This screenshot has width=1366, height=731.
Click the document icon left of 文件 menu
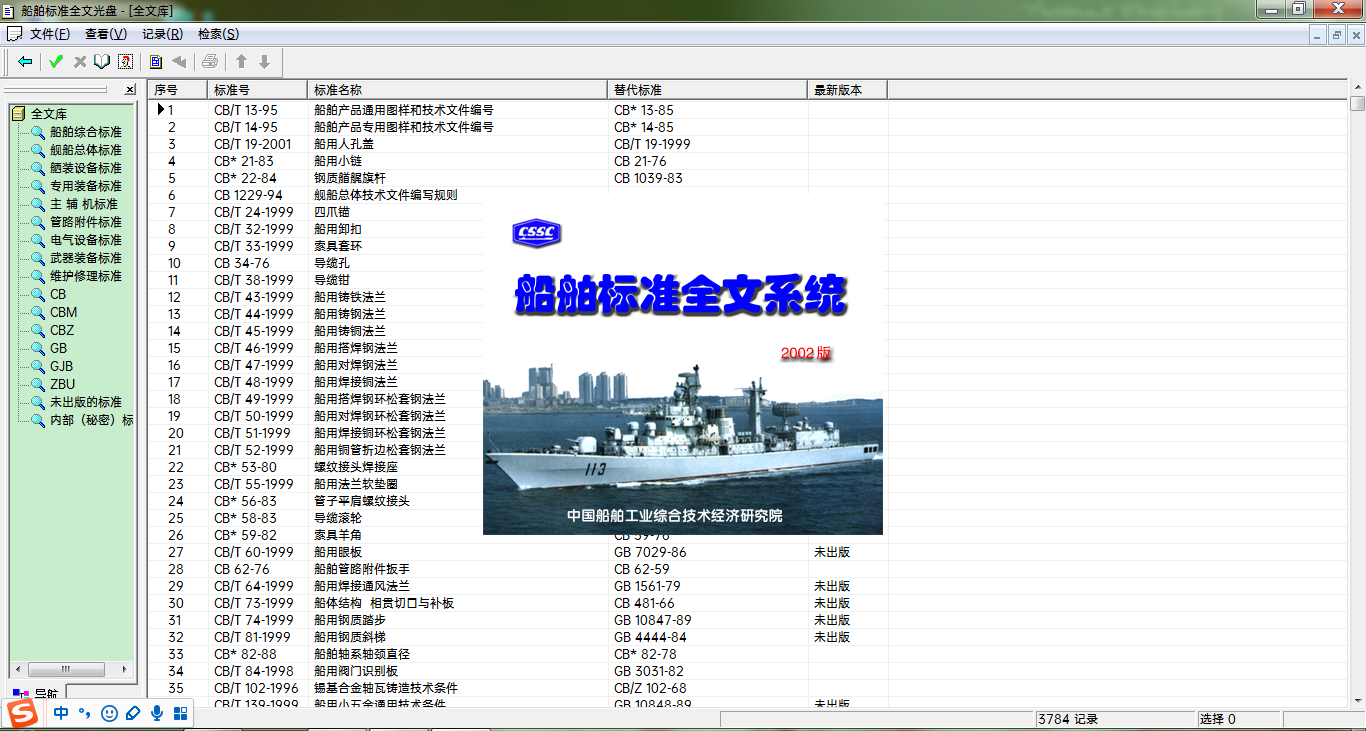14,34
